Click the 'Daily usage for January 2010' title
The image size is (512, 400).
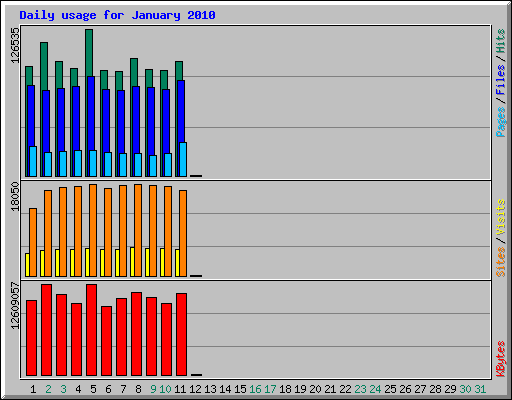coord(117,16)
